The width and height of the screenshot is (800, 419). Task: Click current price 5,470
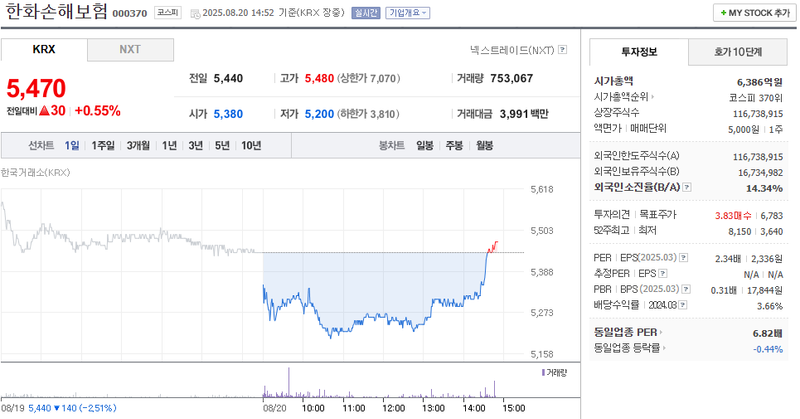click(36, 88)
